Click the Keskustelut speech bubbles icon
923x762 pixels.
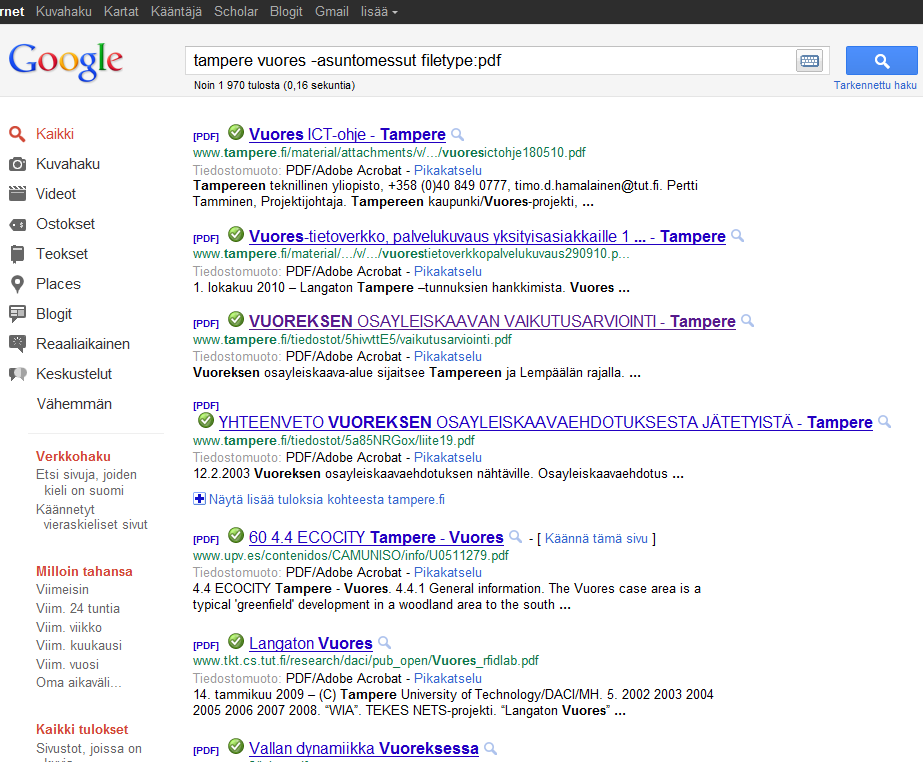coord(17,374)
